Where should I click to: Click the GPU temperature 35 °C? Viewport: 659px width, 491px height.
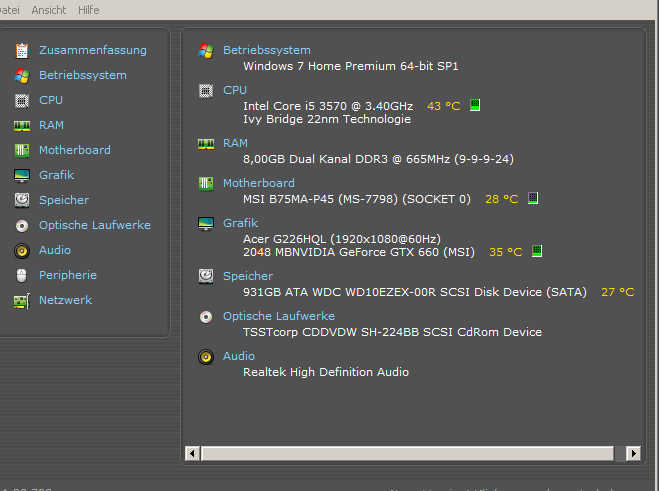[x=506, y=252]
